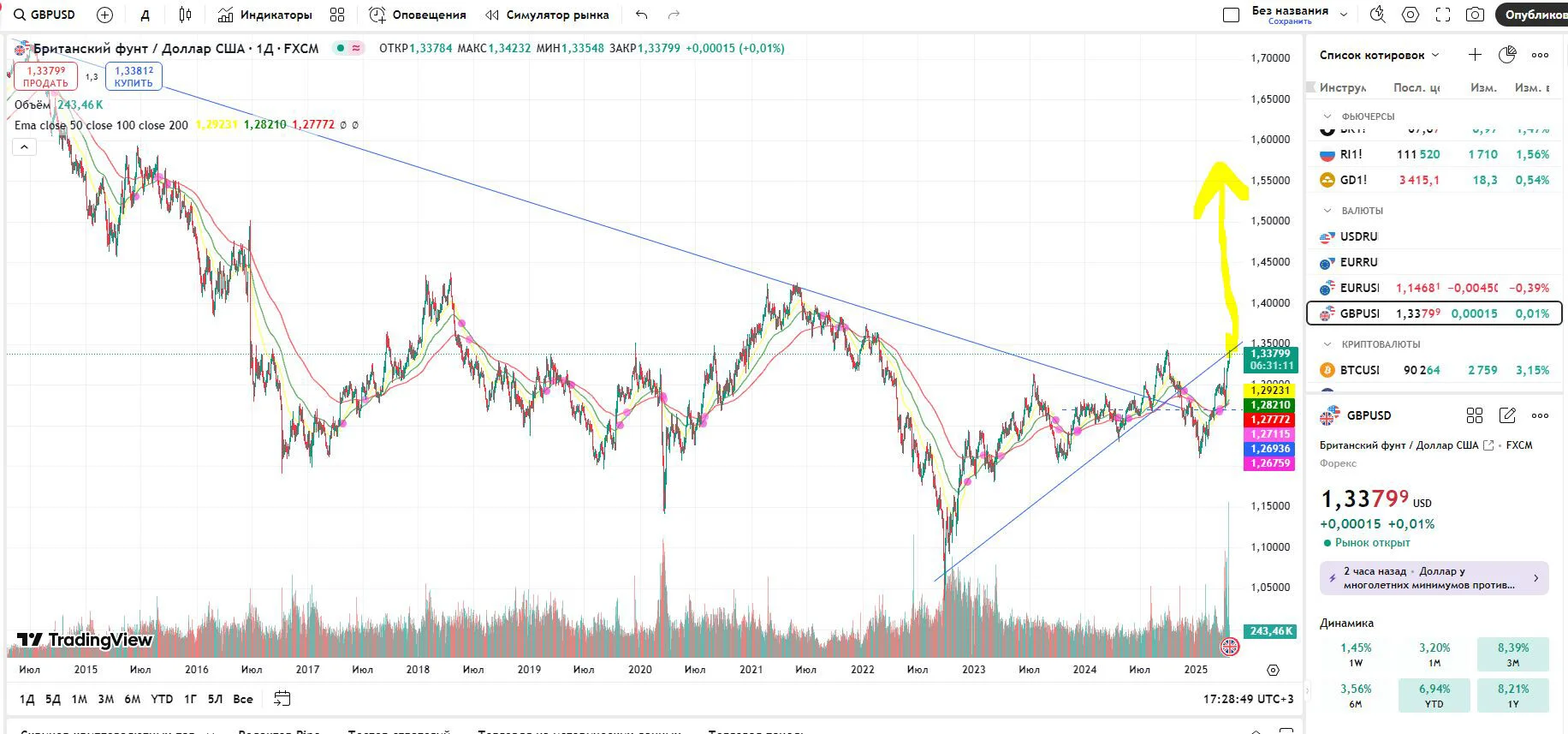This screenshot has width=1568, height=734.
Task: Open the Доллар у многолетних минимумов news
Action: pos(1434,578)
